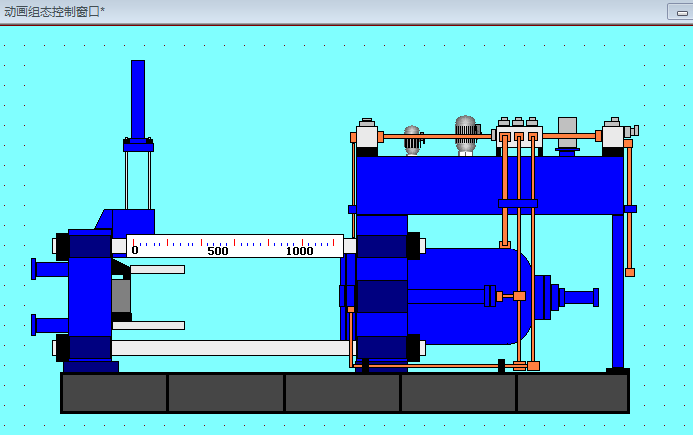This screenshot has width=693, height=435.
Task: Click the dark gray machine base
Action: pos(344,393)
